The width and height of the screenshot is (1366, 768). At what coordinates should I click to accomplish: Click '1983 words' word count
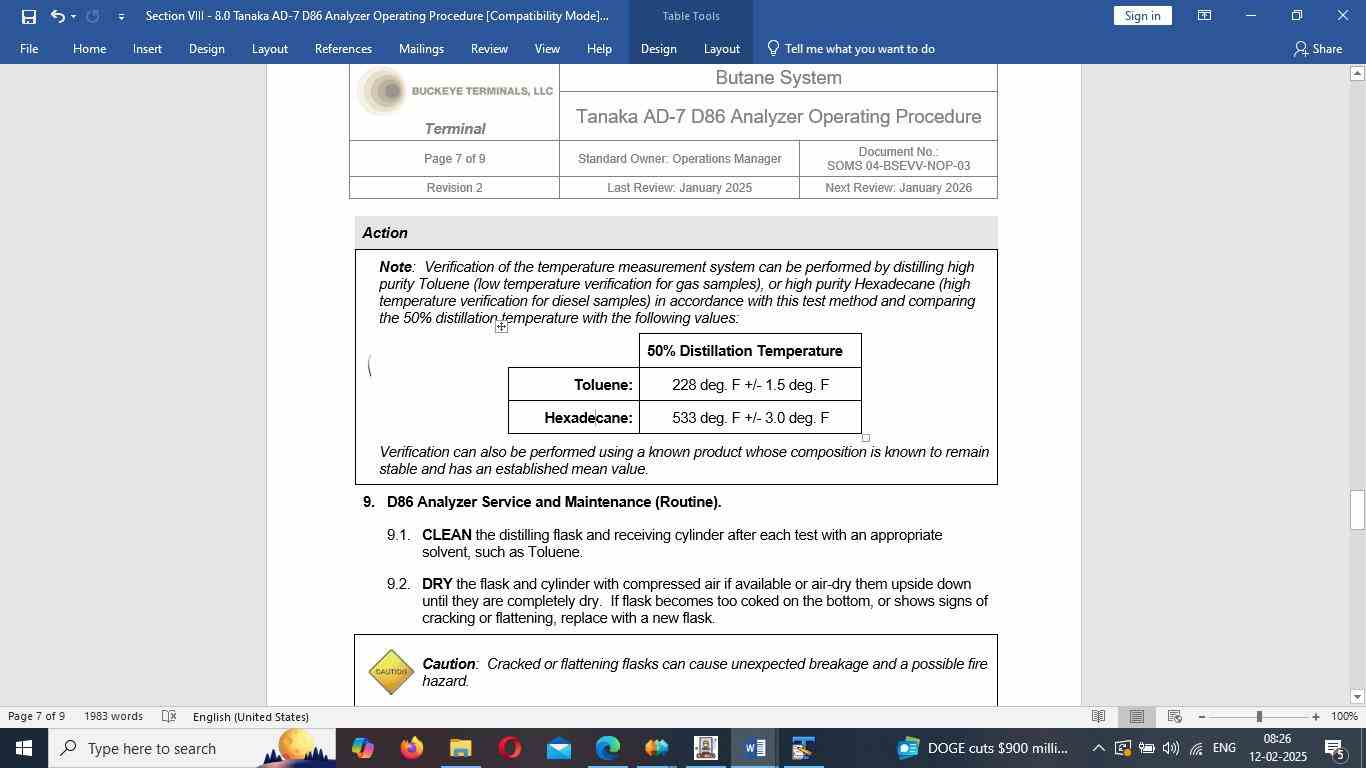113,716
